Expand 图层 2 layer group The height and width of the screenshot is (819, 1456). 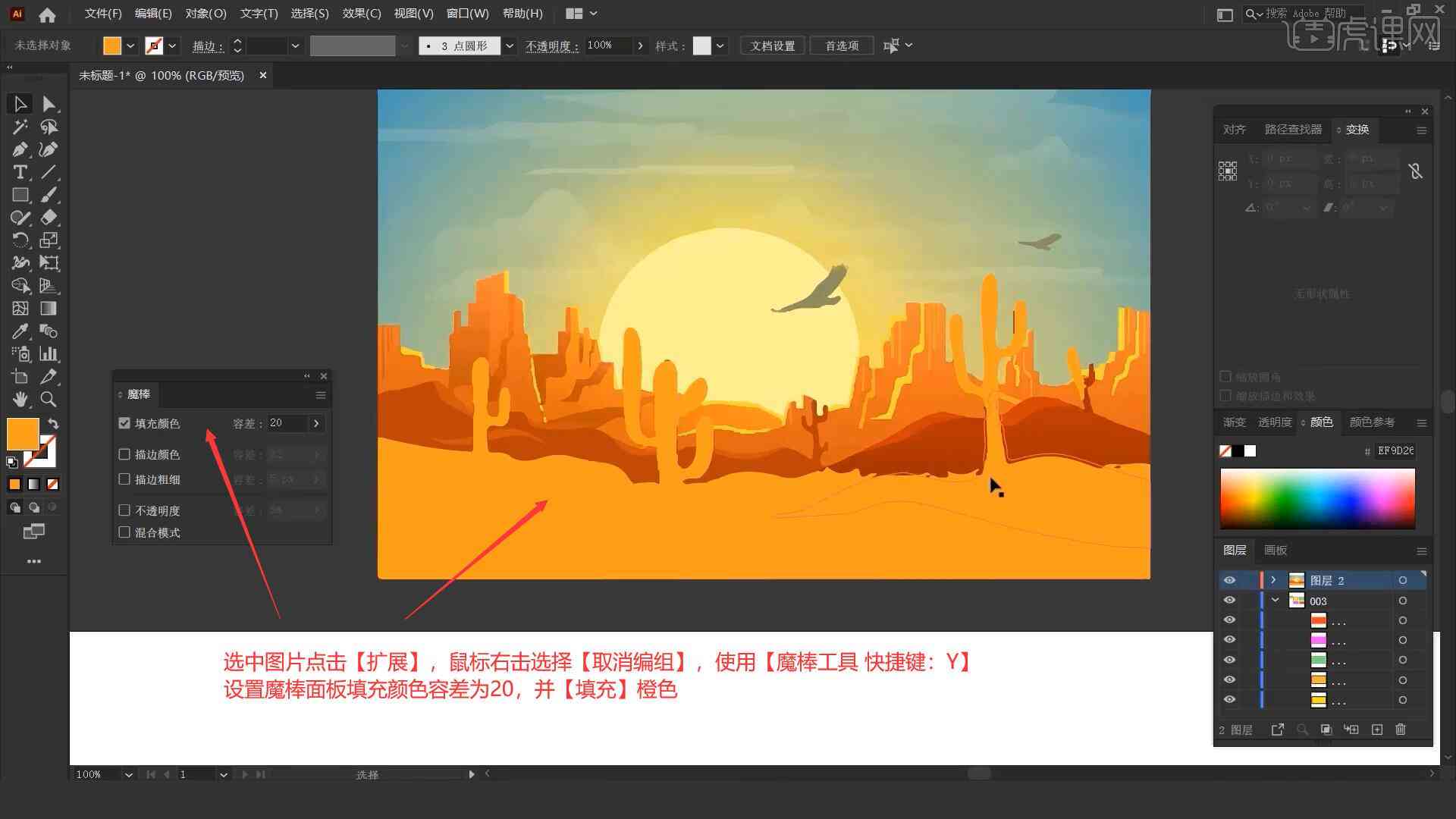[1272, 580]
